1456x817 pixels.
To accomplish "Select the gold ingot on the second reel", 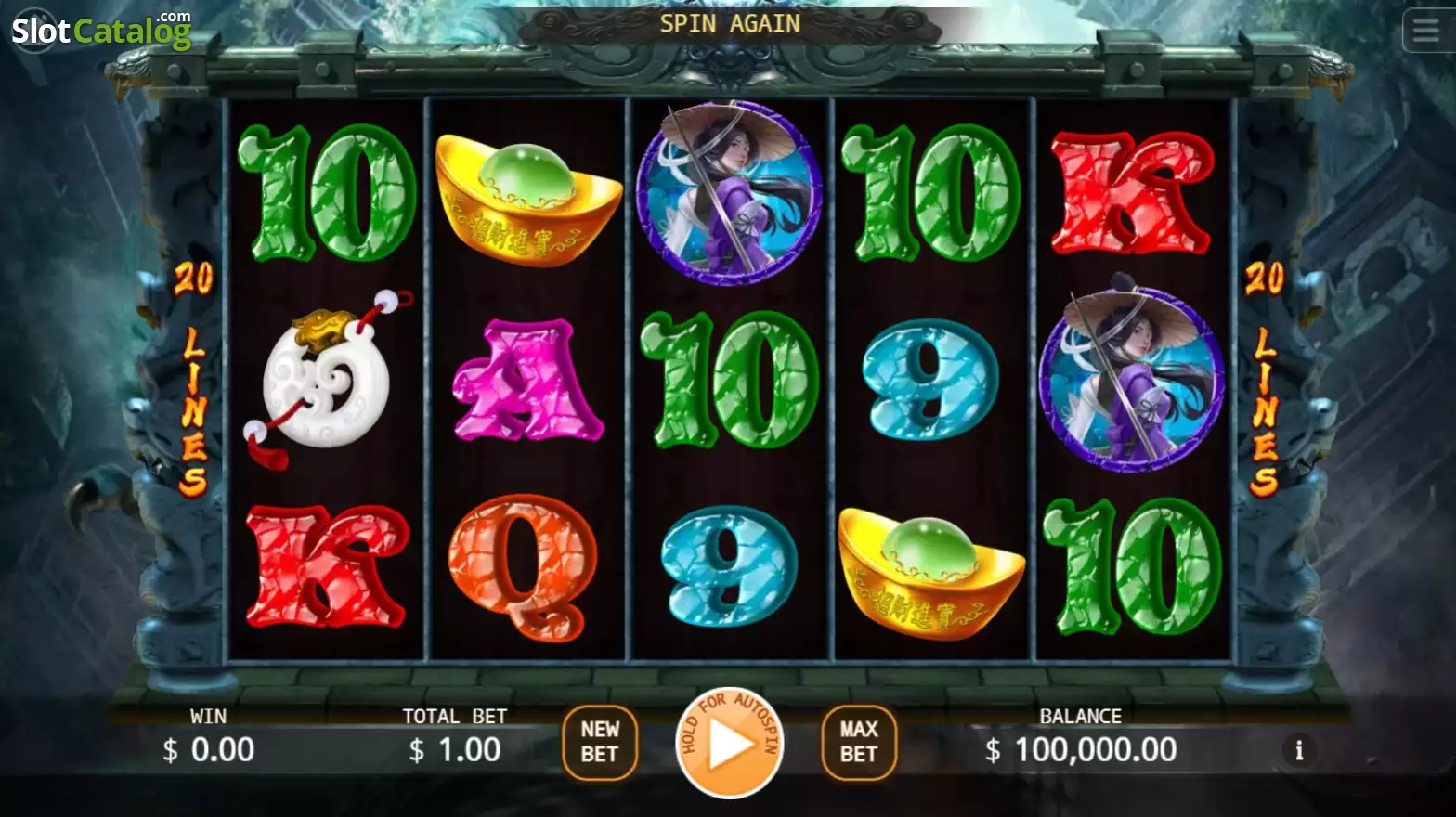I will pyautogui.click(x=527, y=199).
